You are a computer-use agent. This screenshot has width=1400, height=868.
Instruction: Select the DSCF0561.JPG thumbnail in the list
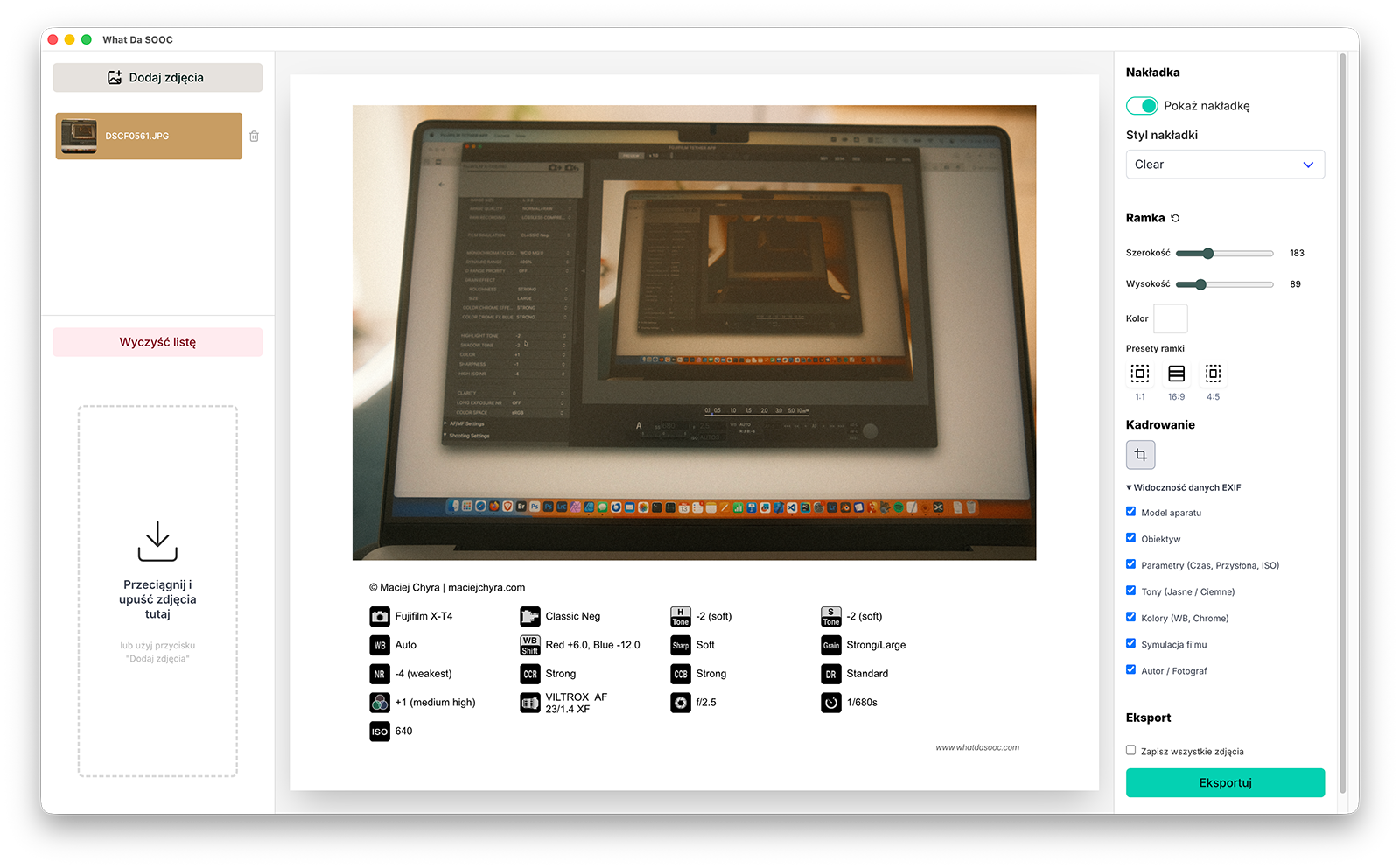(149, 136)
